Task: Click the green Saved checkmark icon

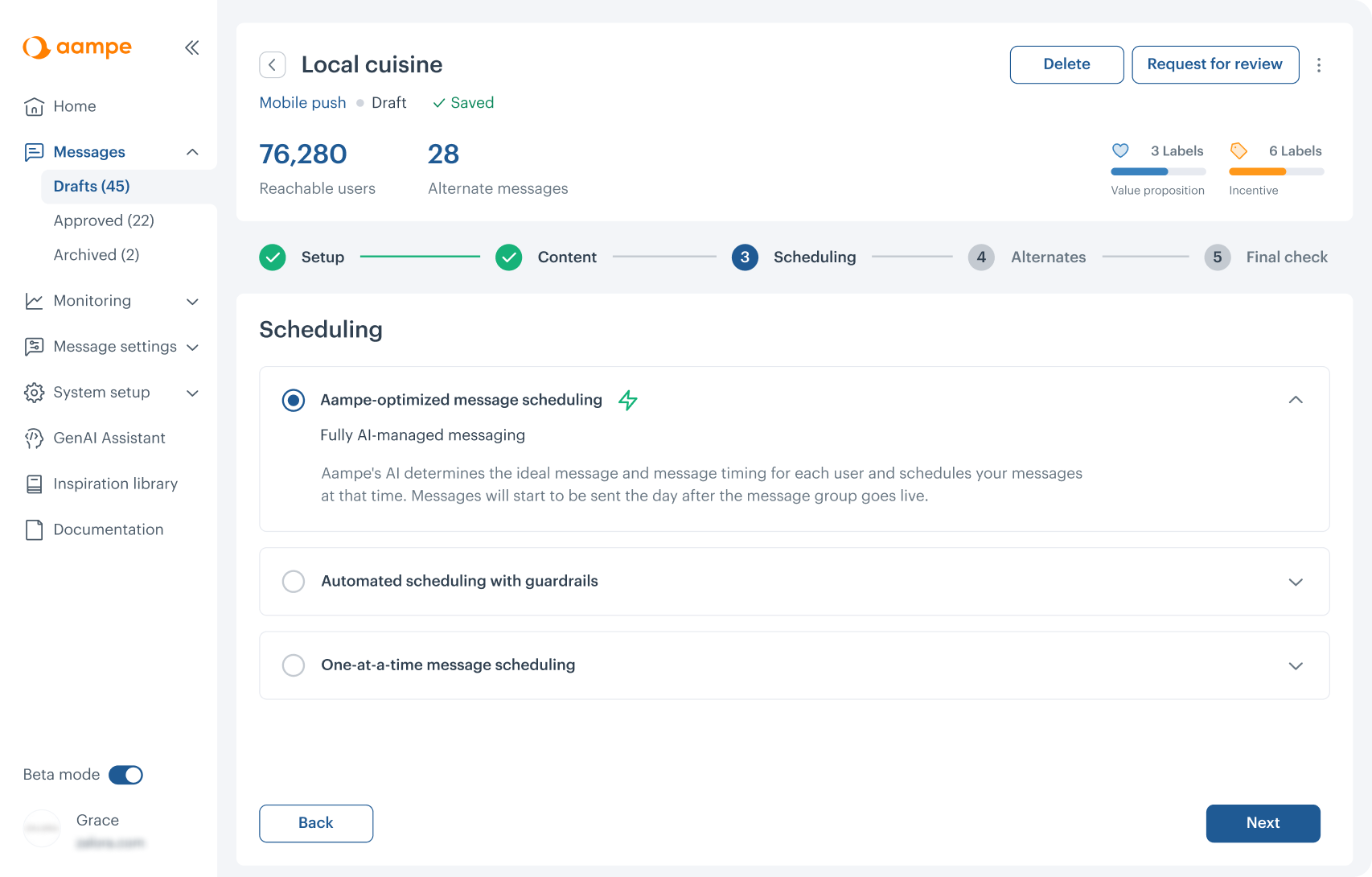Action: pyautogui.click(x=439, y=103)
